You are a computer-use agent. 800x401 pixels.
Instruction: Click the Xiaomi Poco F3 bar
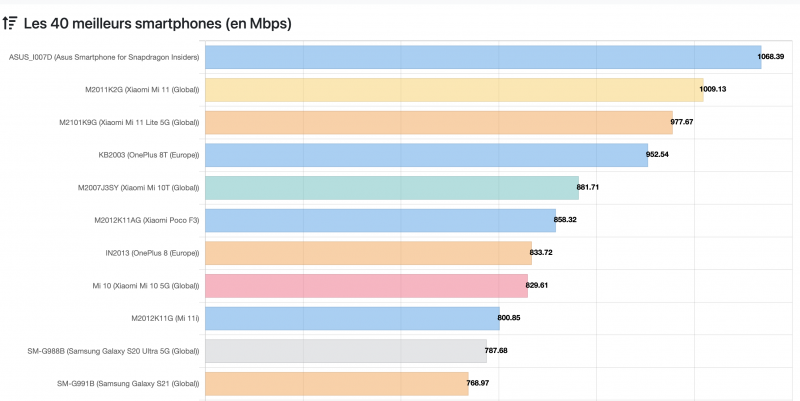(380, 220)
